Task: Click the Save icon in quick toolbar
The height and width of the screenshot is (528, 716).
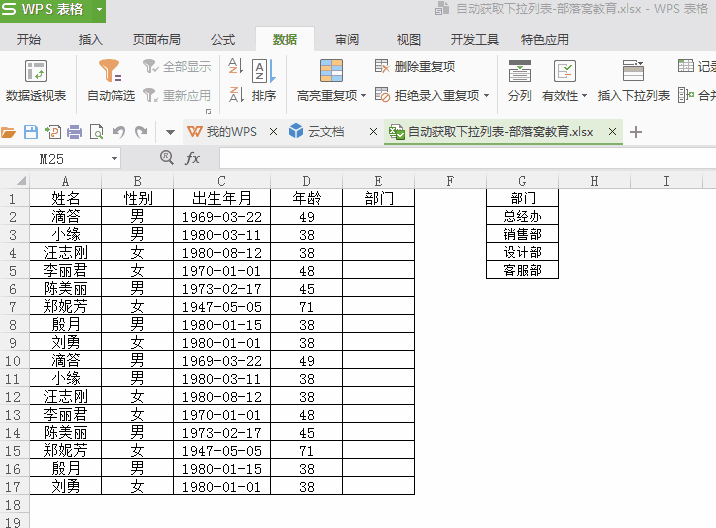Action: pyautogui.click(x=31, y=132)
